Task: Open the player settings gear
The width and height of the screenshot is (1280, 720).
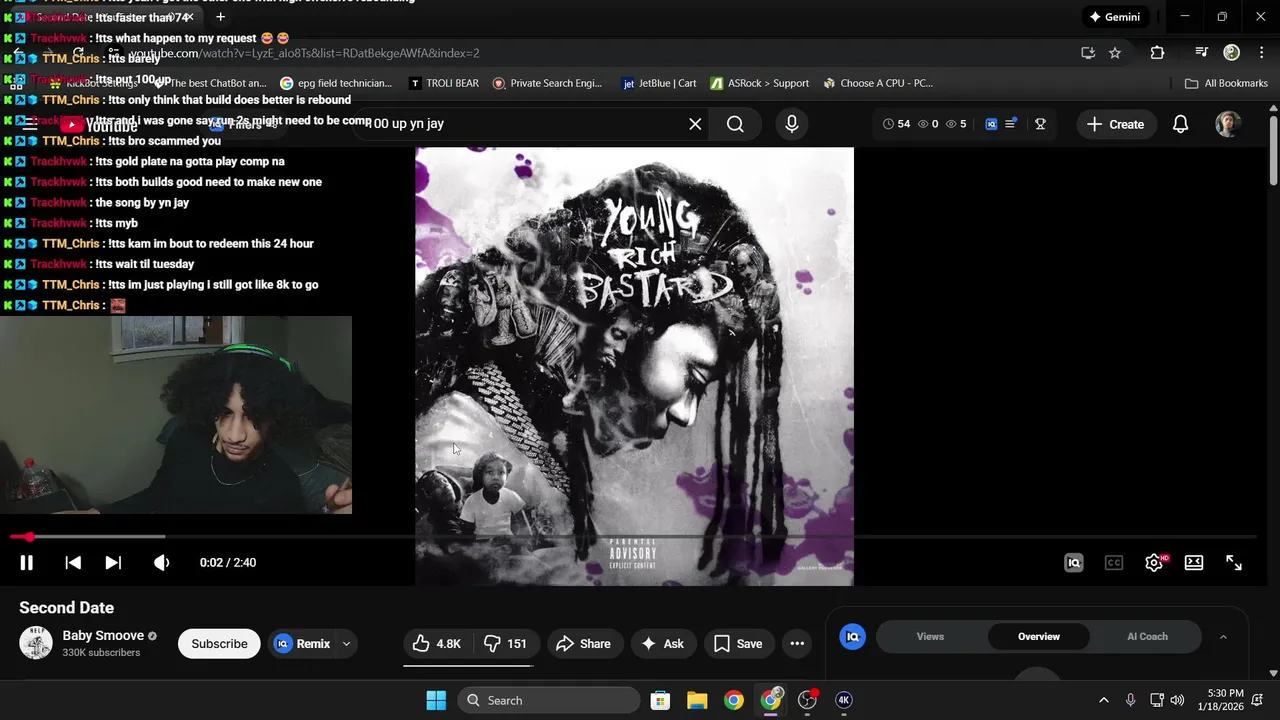Action: (x=1154, y=563)
